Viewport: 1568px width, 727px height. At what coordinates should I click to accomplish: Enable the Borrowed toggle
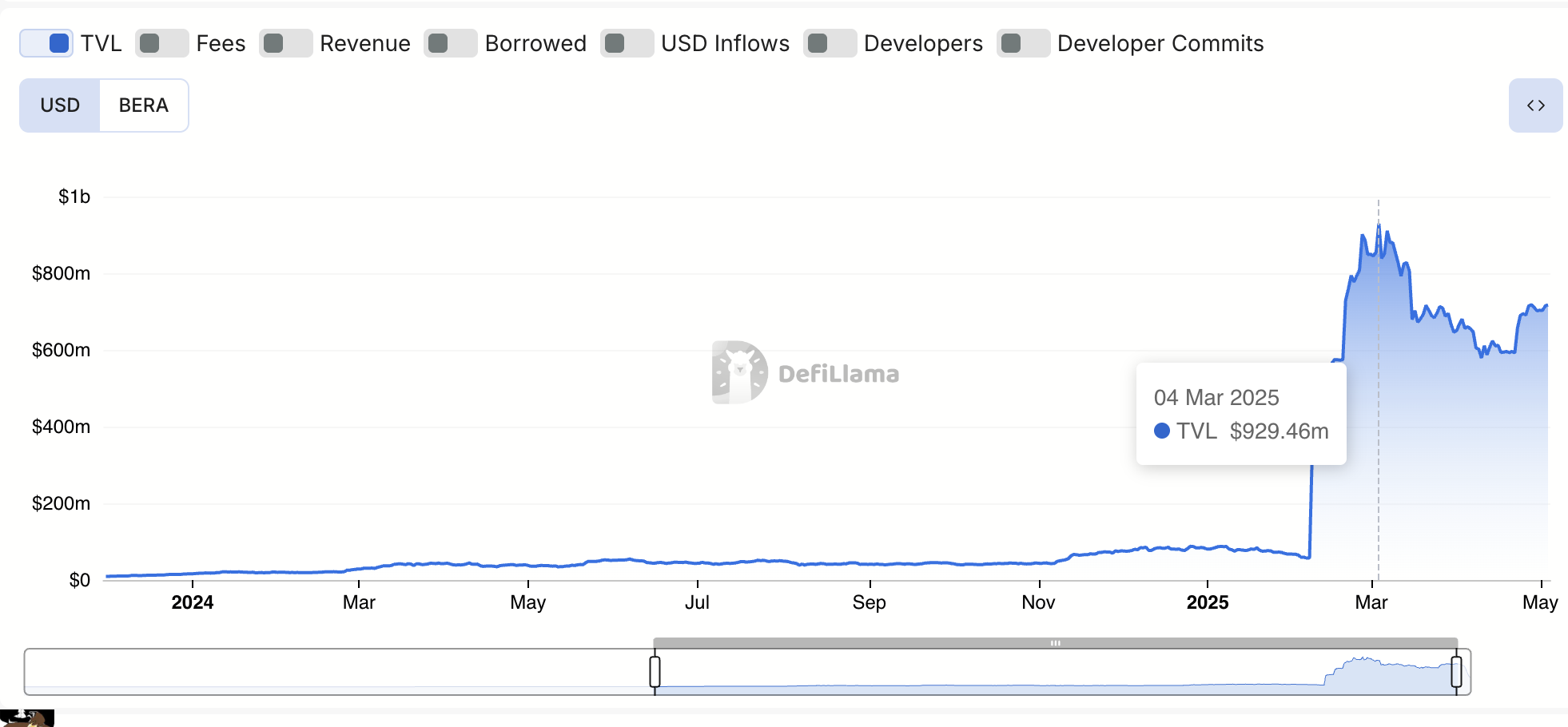click(450, 44)
